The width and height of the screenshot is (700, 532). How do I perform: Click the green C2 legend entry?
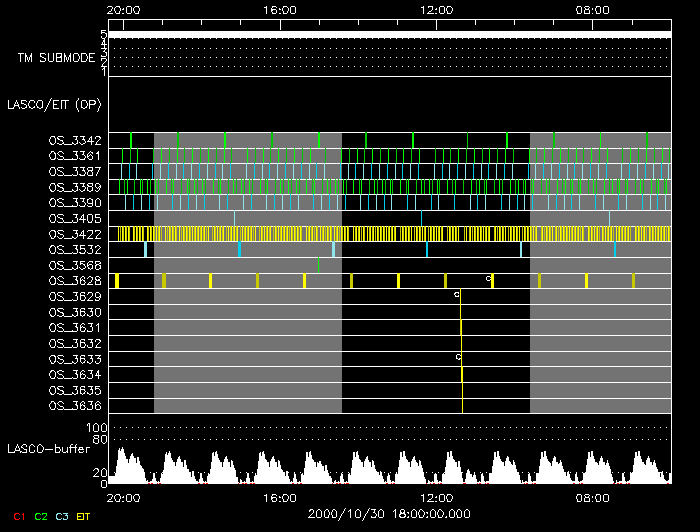tap(40, 515)
